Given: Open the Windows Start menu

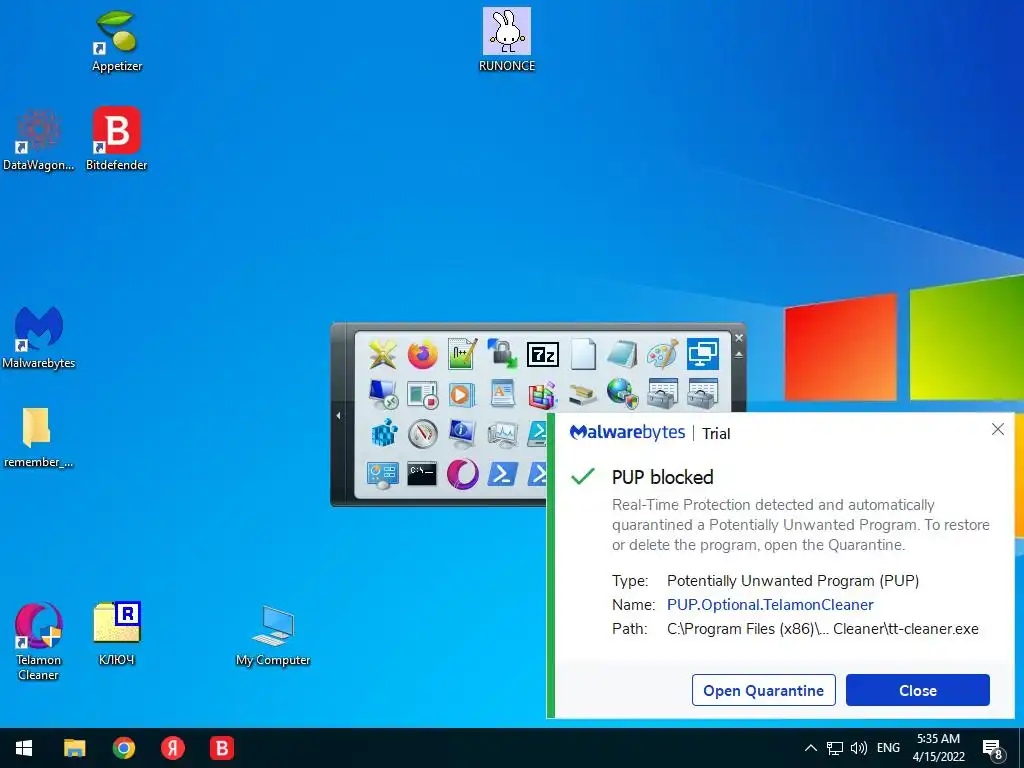Looking at the screenshot, I should click(x=24, y=748).
